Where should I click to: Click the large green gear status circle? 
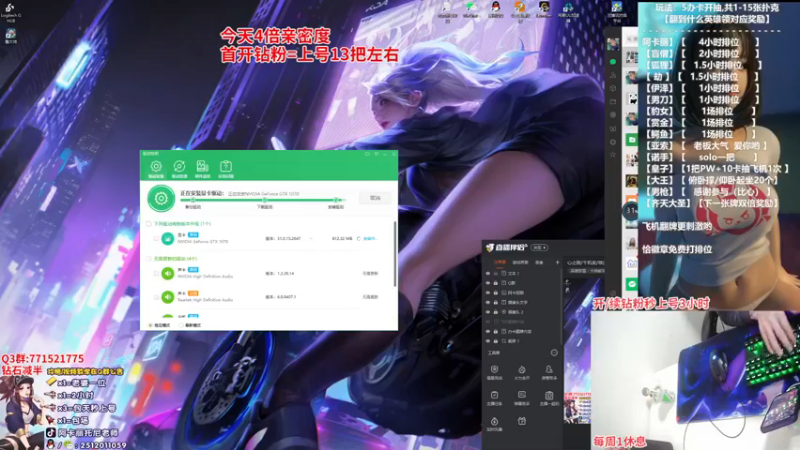[161, 198]
